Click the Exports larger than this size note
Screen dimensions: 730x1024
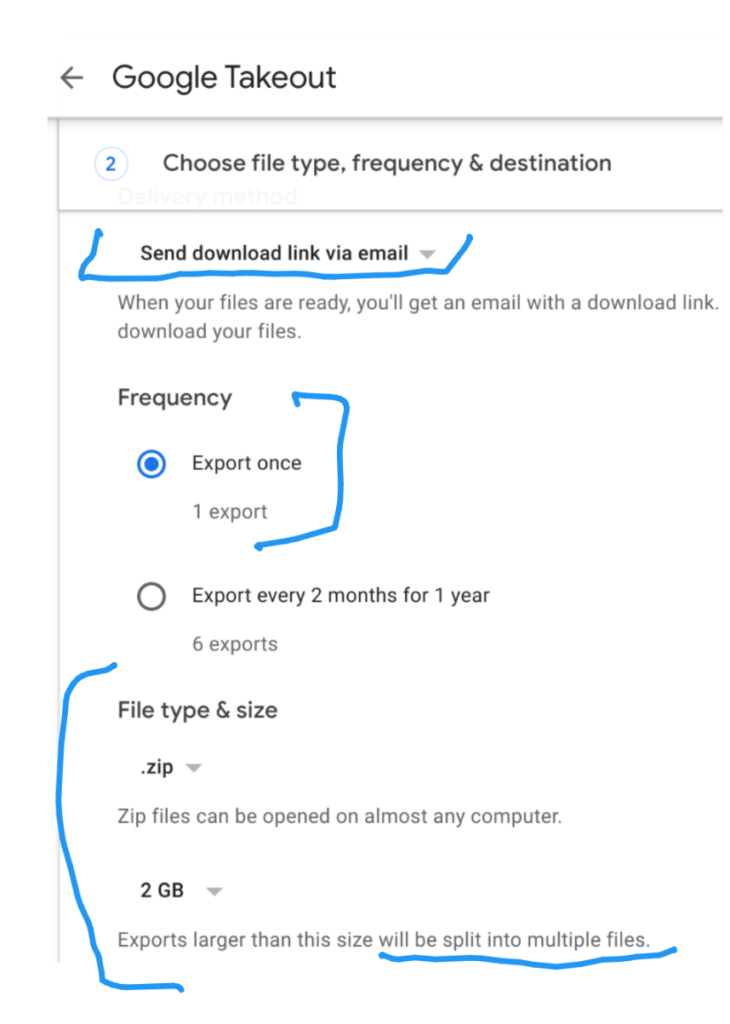pyautogui.click(x=384, y=940)
